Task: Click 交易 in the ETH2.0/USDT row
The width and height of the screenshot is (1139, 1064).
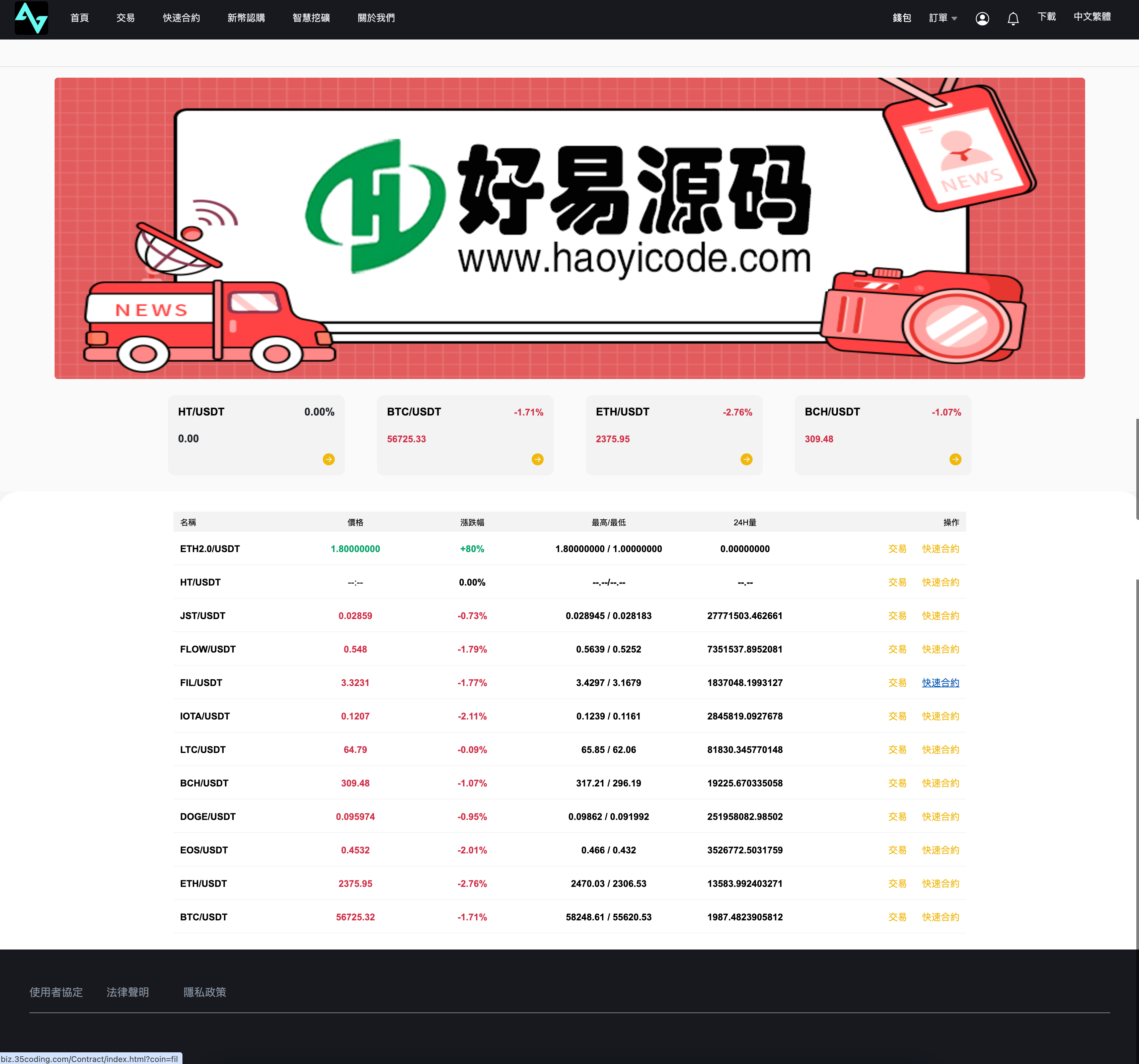Action: pyautogui.click(x=897, y=549)
